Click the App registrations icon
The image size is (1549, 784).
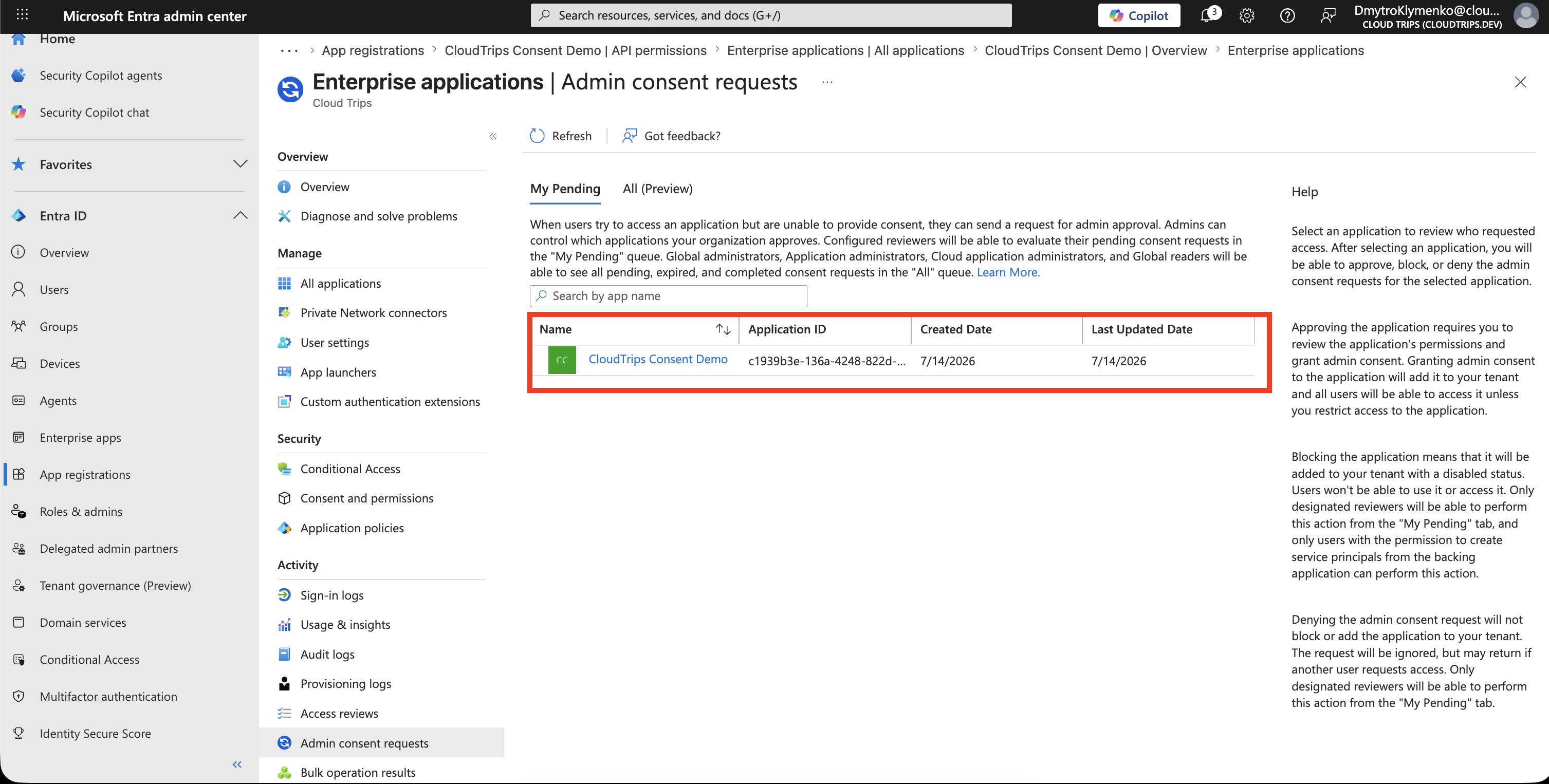point(19,474)
